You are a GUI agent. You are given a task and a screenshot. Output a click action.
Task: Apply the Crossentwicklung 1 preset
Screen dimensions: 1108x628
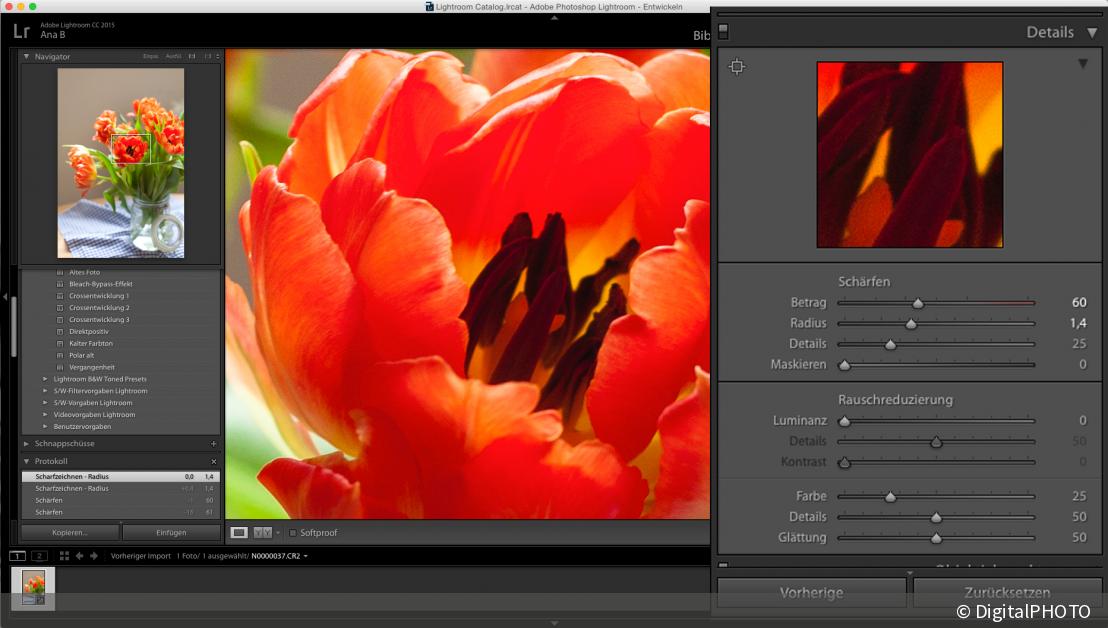(99, 296)
